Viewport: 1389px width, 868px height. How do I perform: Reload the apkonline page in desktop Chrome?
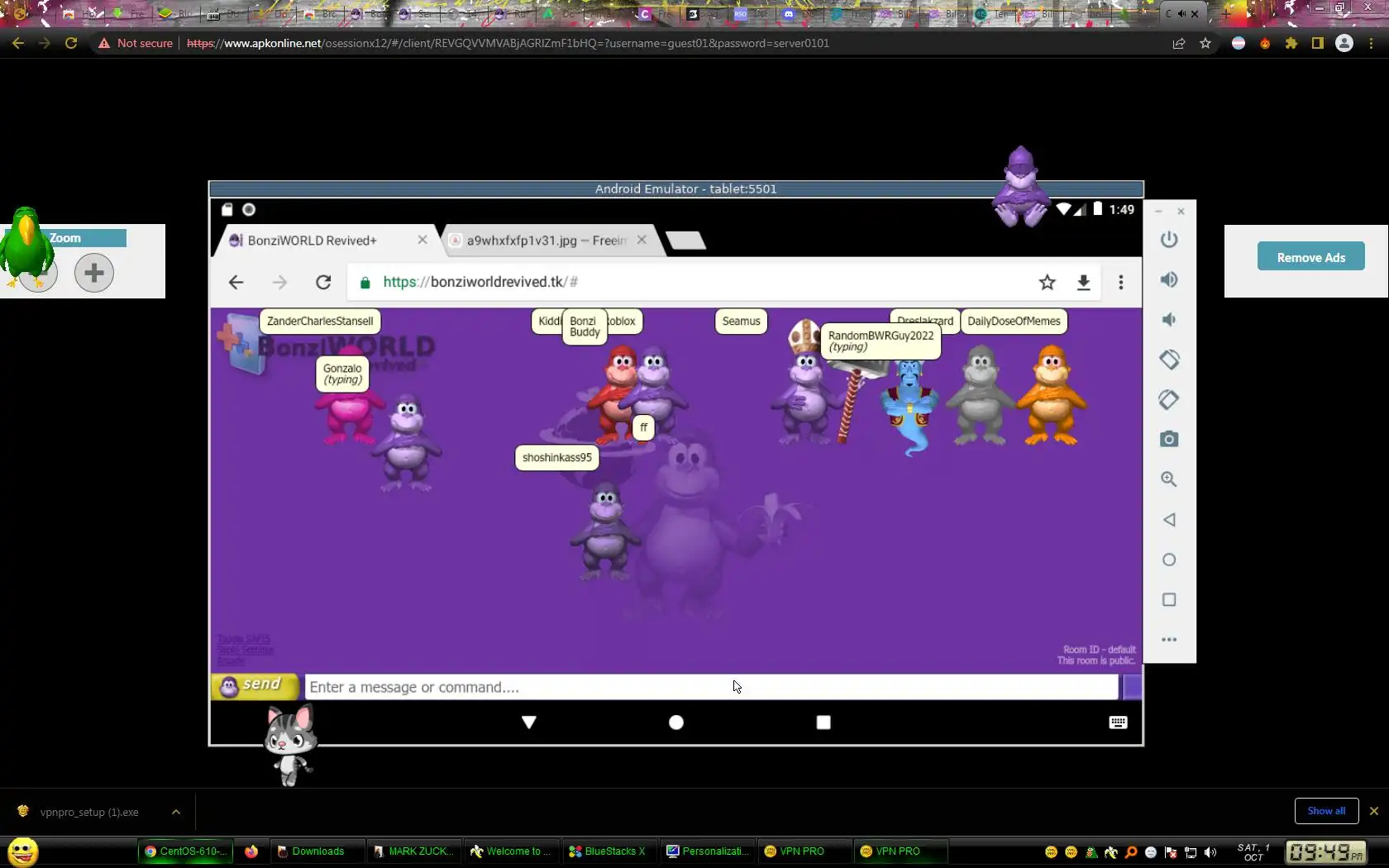[71, 43]
